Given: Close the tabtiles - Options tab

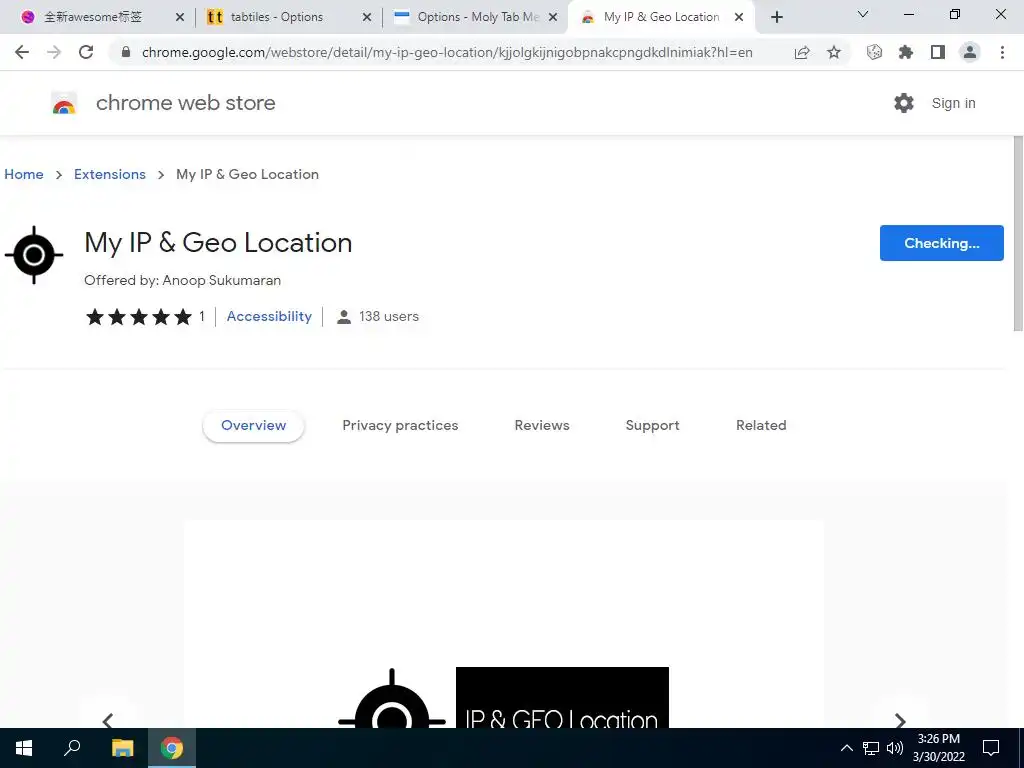Looking at the screenshot, I should point(367,17).
